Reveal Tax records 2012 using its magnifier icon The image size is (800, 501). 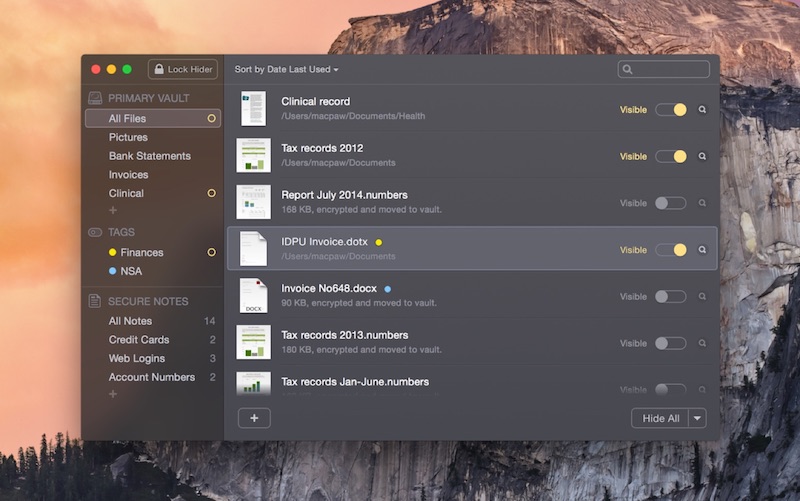702,156
